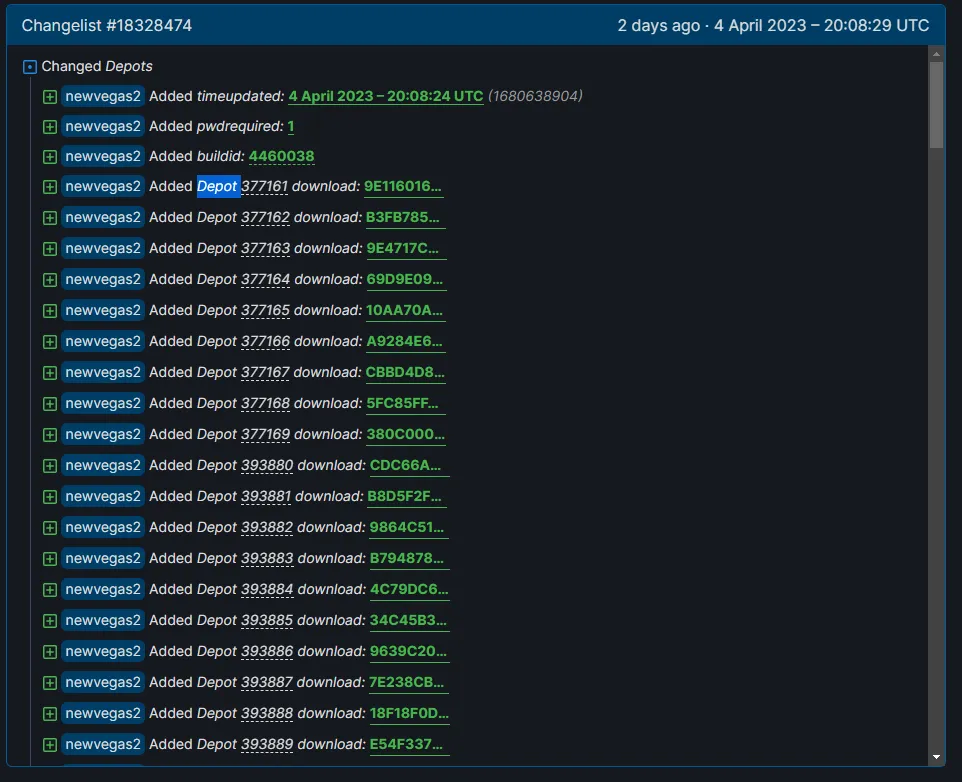Click plus icon for Depot 393885 row
Screen dimensions: 962x782
pos(50,621)
